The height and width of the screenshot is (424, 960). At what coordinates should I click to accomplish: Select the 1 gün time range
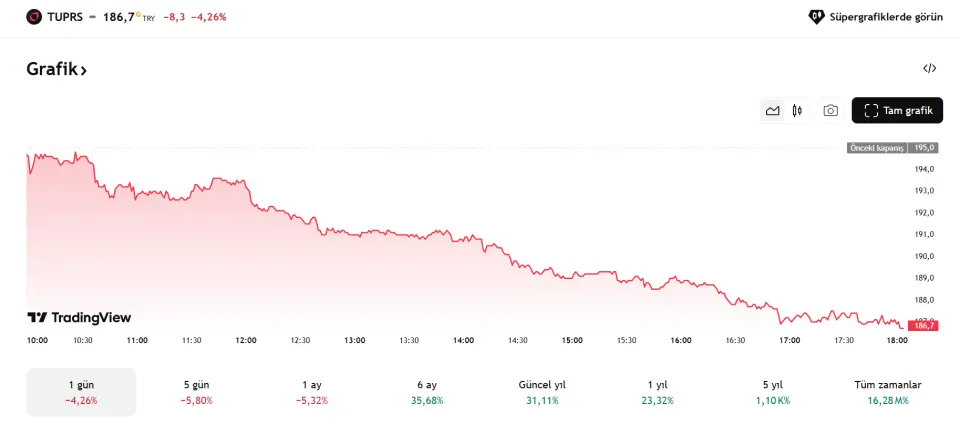(x=81, y=391)
